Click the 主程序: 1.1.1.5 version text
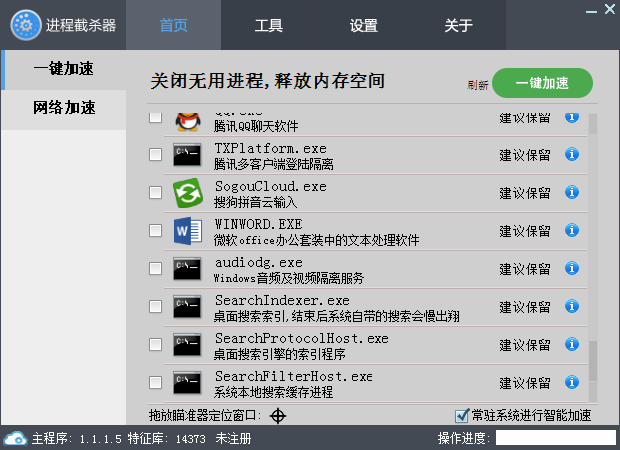 coord(77,439)
